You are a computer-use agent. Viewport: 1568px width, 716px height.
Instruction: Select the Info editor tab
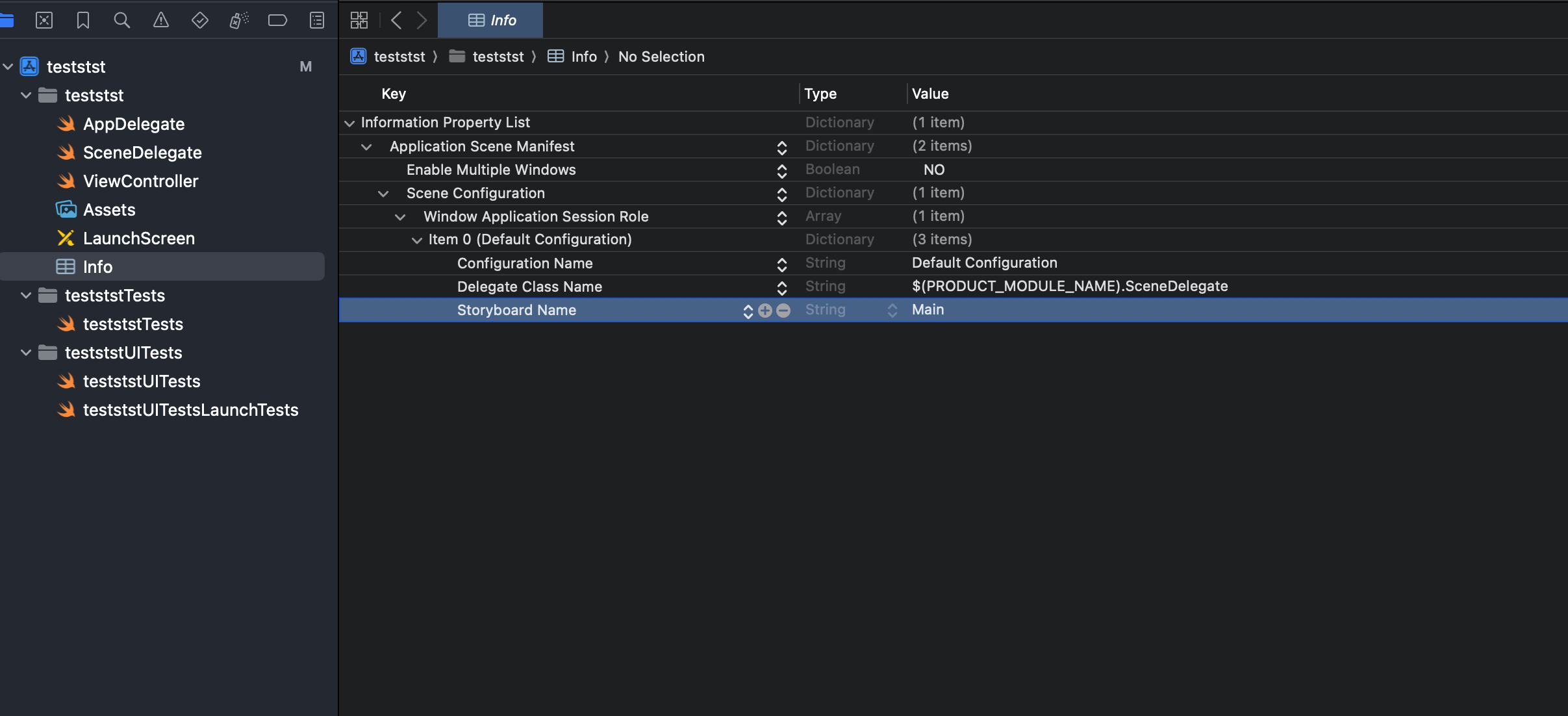point(490,21)
